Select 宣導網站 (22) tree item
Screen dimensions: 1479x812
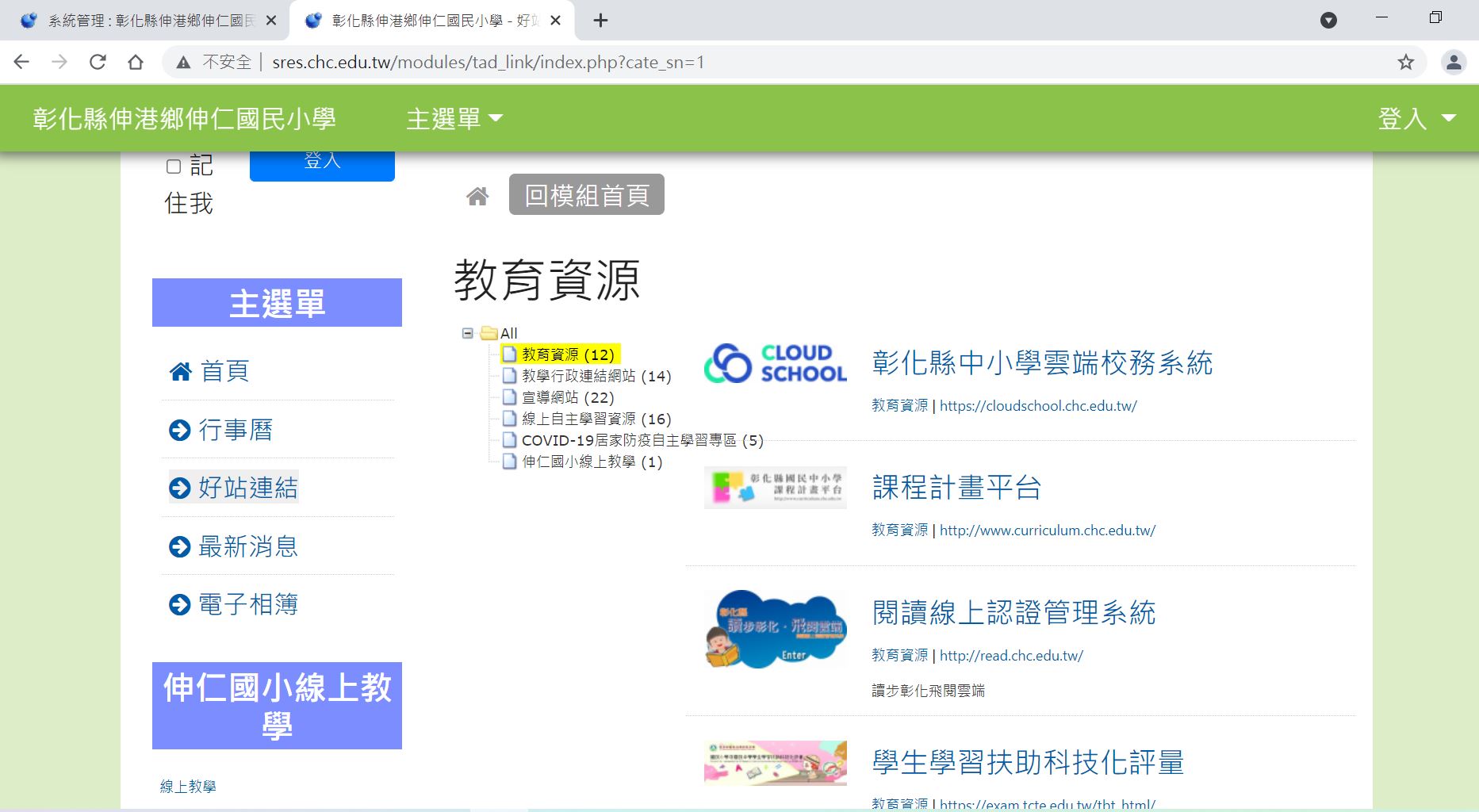tap(568, 397)
